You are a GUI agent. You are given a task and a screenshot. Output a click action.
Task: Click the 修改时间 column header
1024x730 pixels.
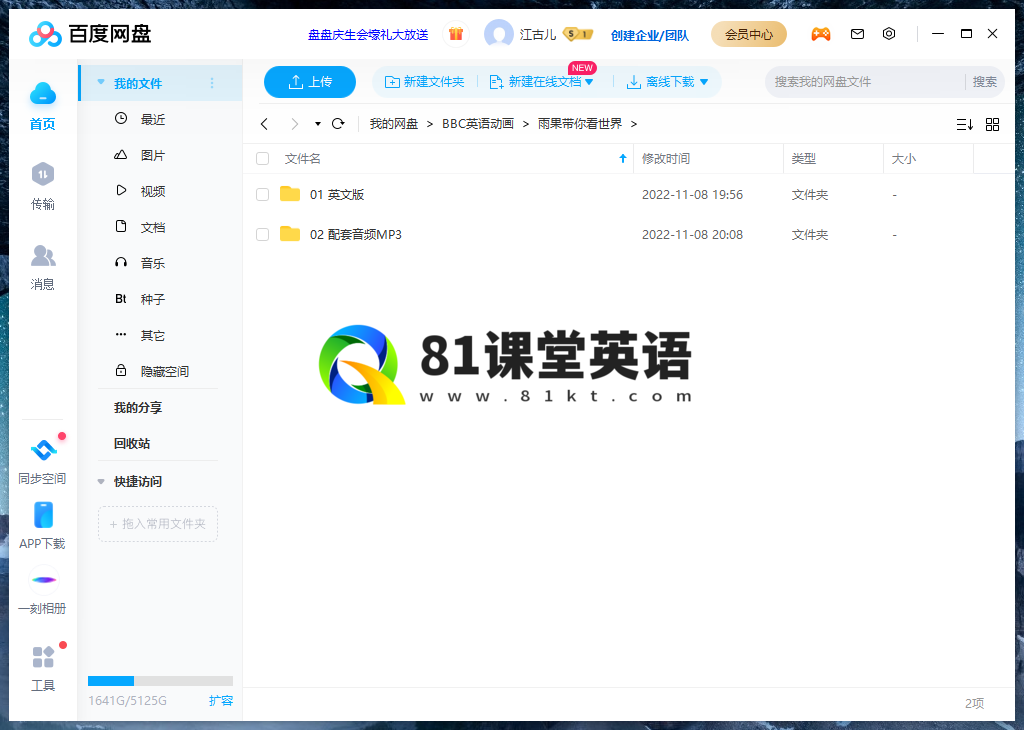[x=708, y=159]
